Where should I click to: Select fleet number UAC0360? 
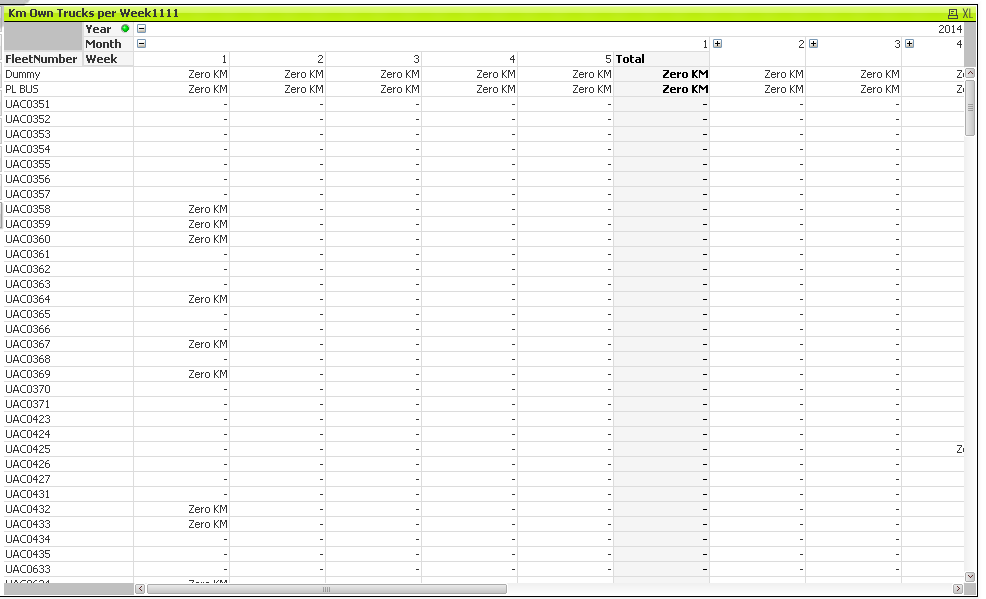pyautogui.click(x=28, y=239)
